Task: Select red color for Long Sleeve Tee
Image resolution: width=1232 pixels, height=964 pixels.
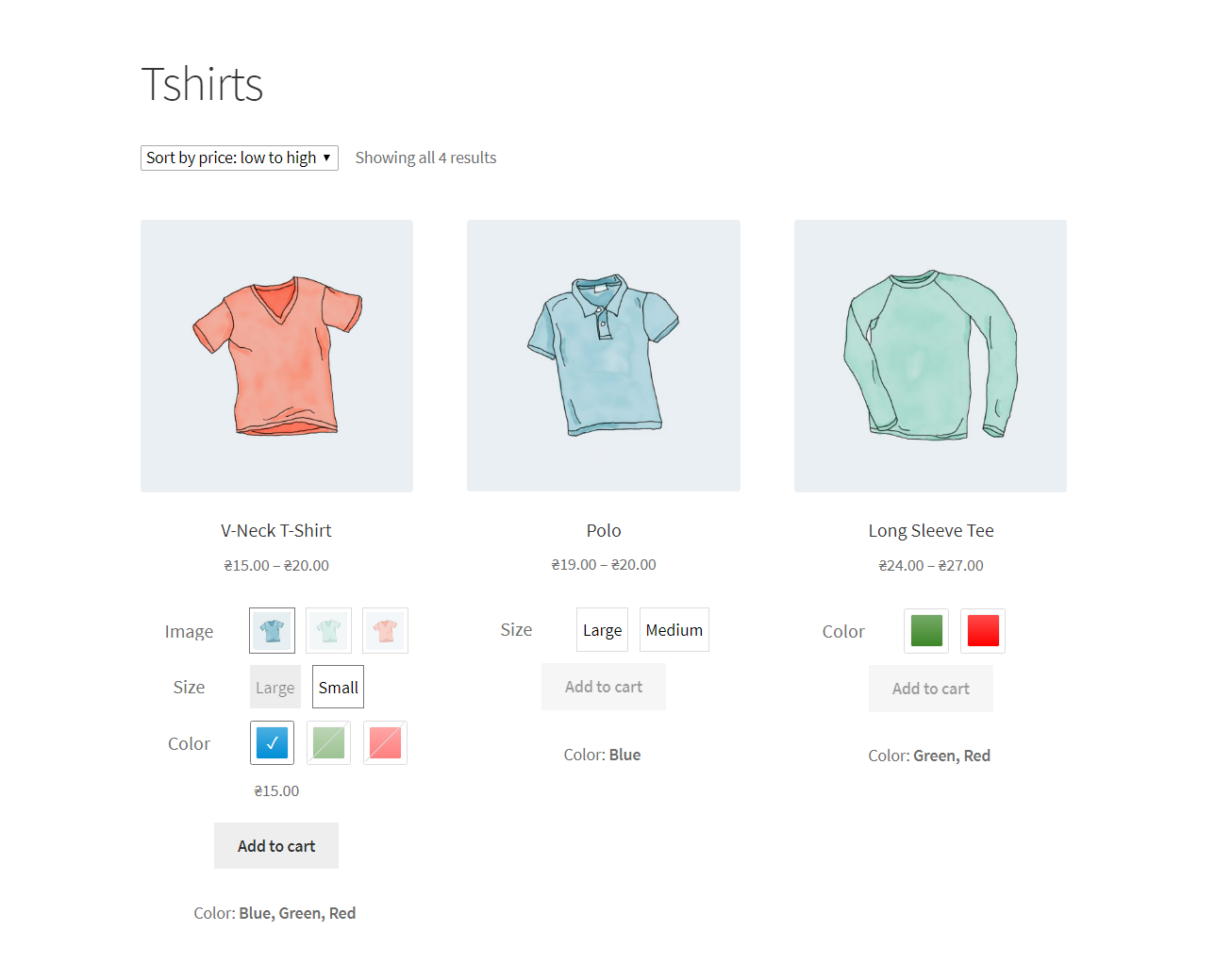Action: [983, 631]
